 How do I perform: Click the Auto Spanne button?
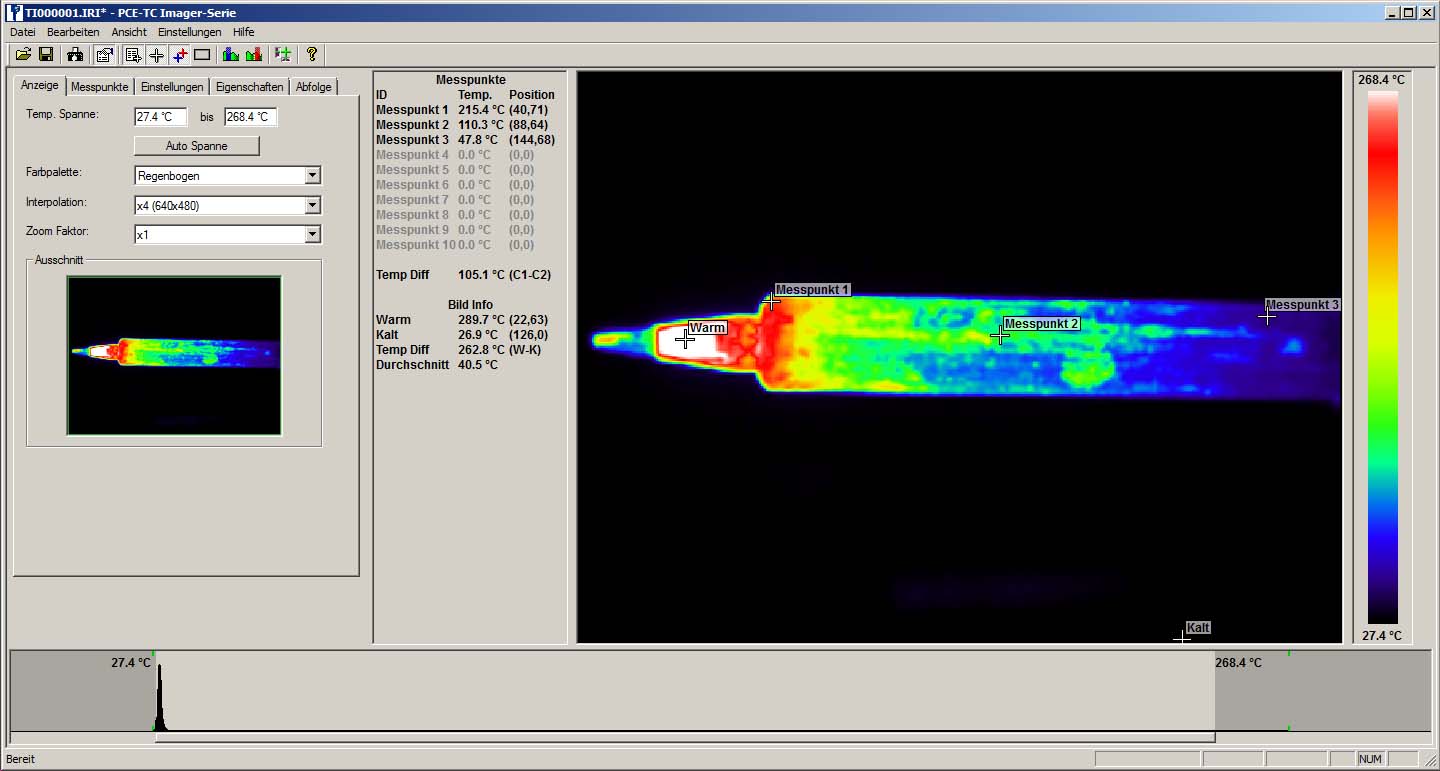(196, 146)
